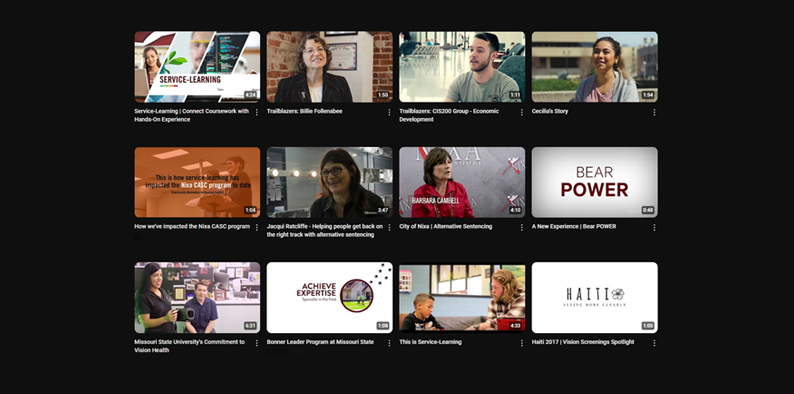Open title 'Missouri State University's Commitment to Vision Health'

189,346
